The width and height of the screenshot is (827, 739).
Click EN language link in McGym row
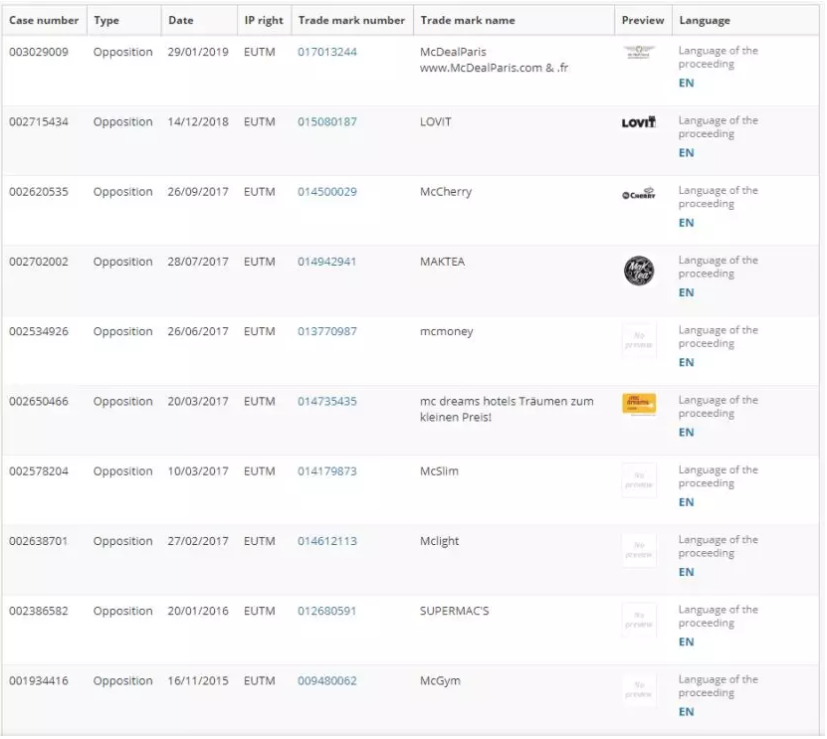pos(686,712)
